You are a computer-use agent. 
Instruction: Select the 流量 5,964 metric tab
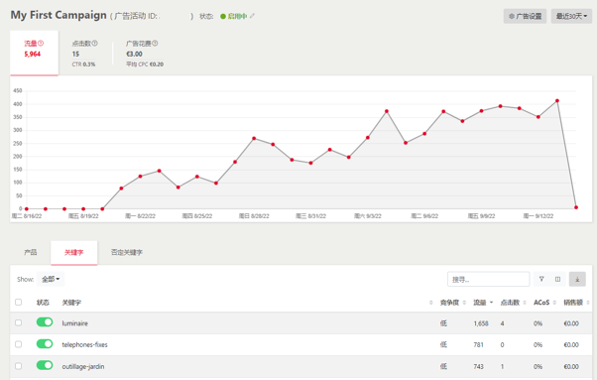click(x=34, y=53)
